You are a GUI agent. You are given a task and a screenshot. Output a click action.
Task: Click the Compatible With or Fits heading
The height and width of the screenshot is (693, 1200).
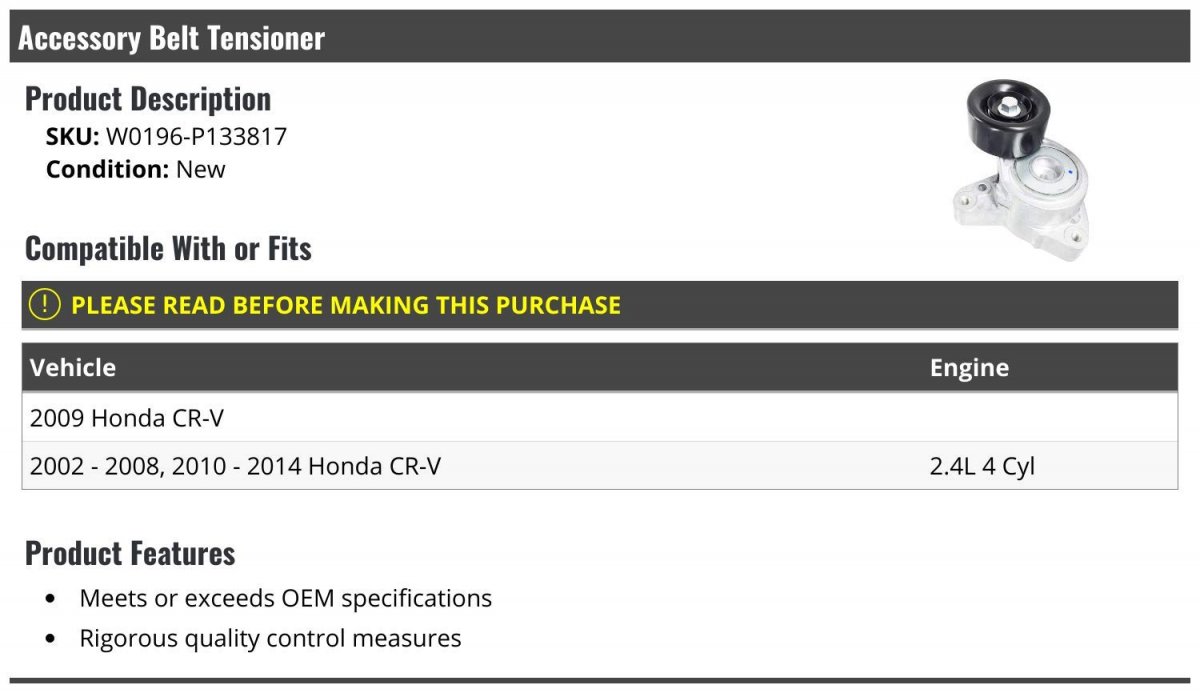[x=168, y=248]
